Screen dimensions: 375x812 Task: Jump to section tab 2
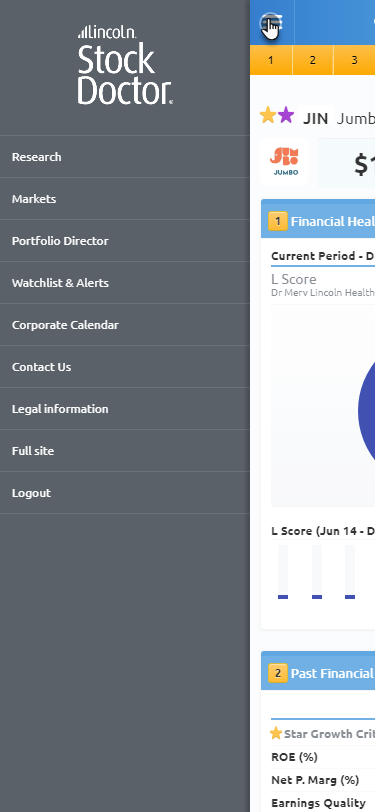pos(312,60)
